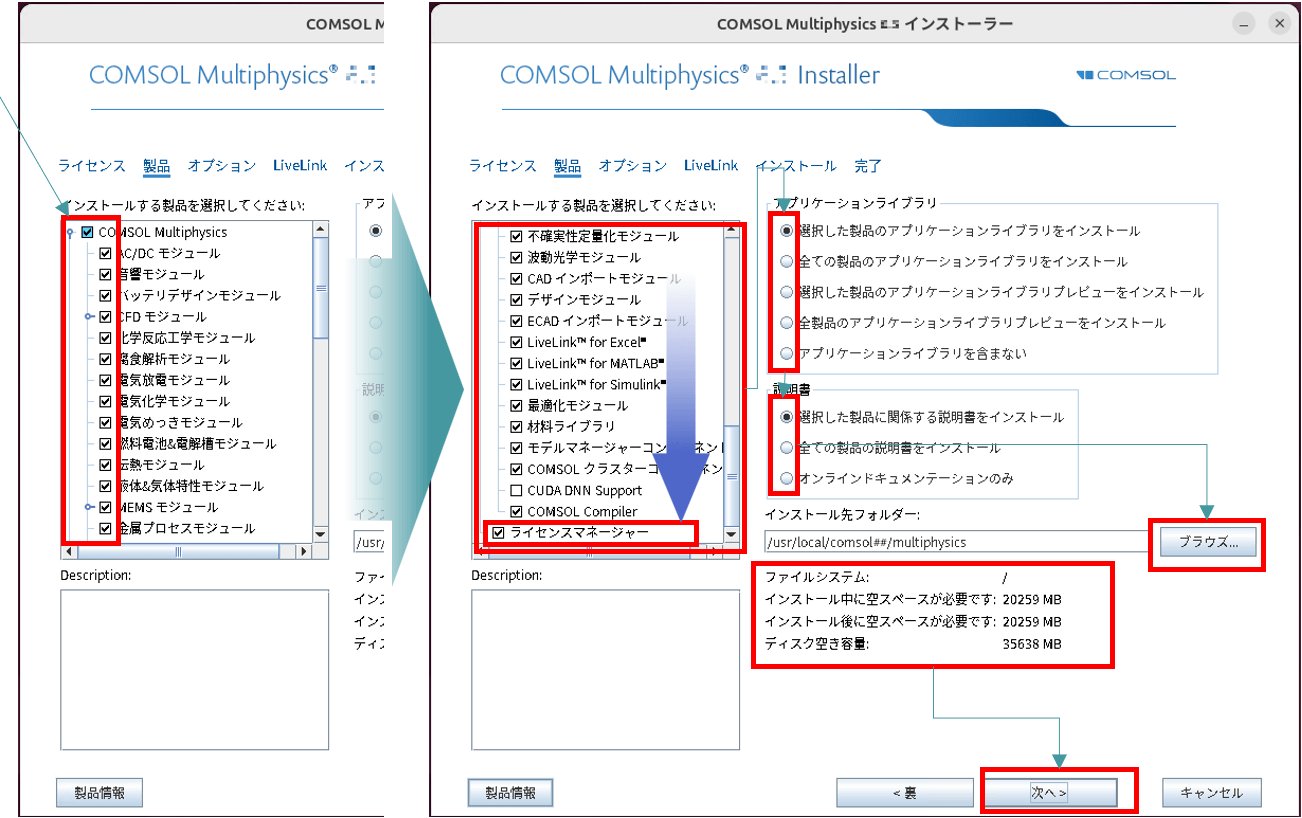Uncheck バッテリデザインモジュール checkbox
The height and width of the screenshot is (818, 1302).
(105, 295)
